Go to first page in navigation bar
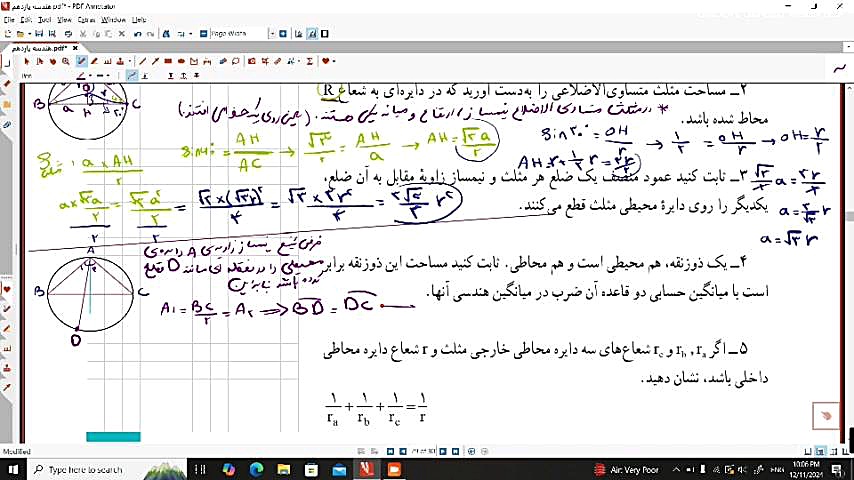 [x=390, y=451]
